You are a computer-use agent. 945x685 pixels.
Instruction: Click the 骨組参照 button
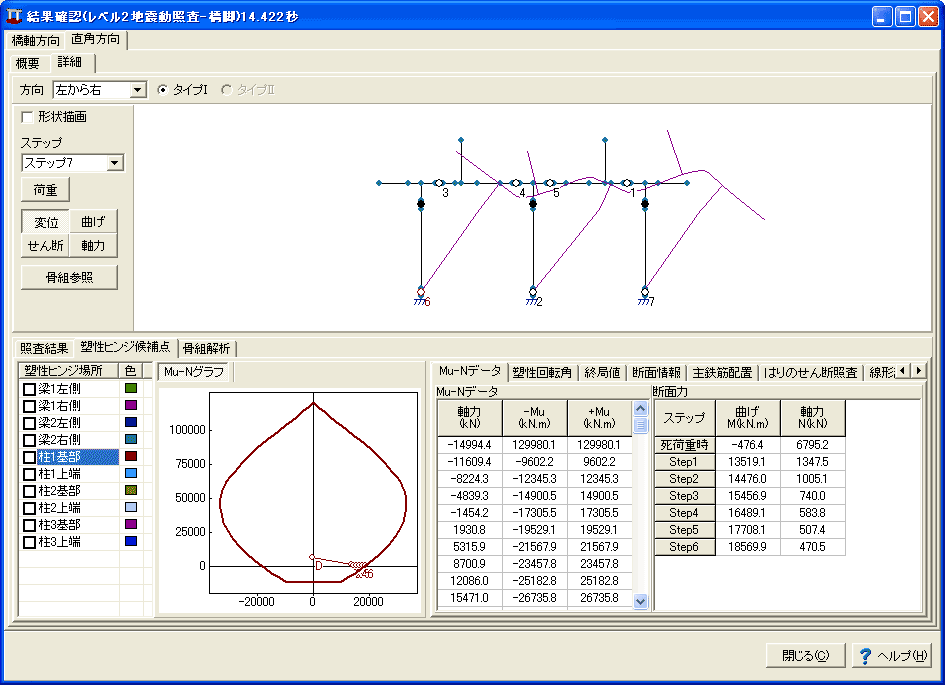[69, 278]
